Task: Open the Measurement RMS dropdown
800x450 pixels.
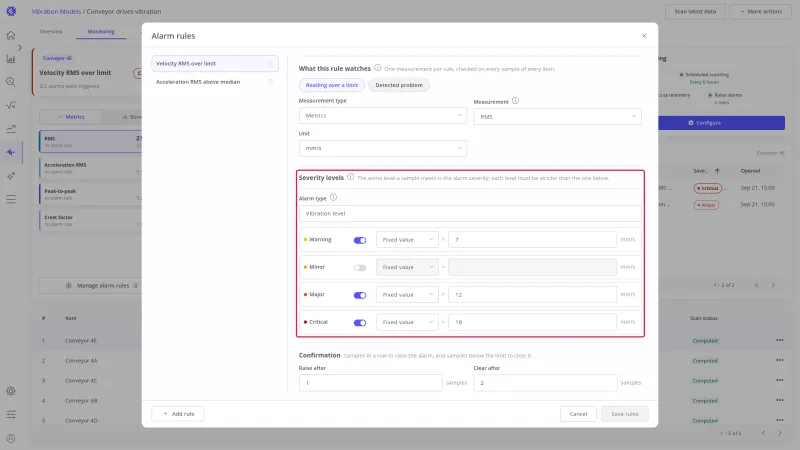Action: tap(557, 117)
